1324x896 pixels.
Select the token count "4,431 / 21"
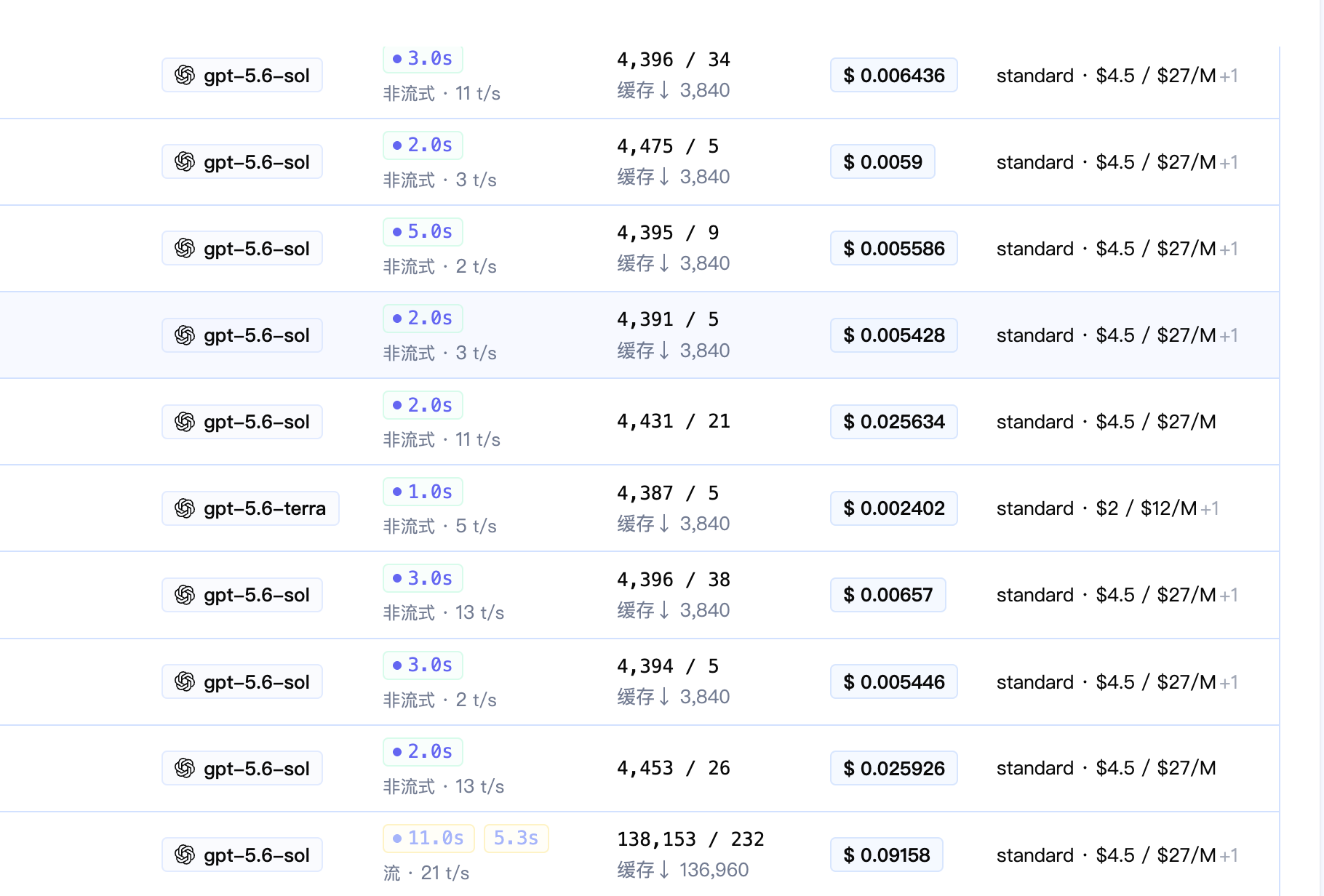[x=674, y=421]
